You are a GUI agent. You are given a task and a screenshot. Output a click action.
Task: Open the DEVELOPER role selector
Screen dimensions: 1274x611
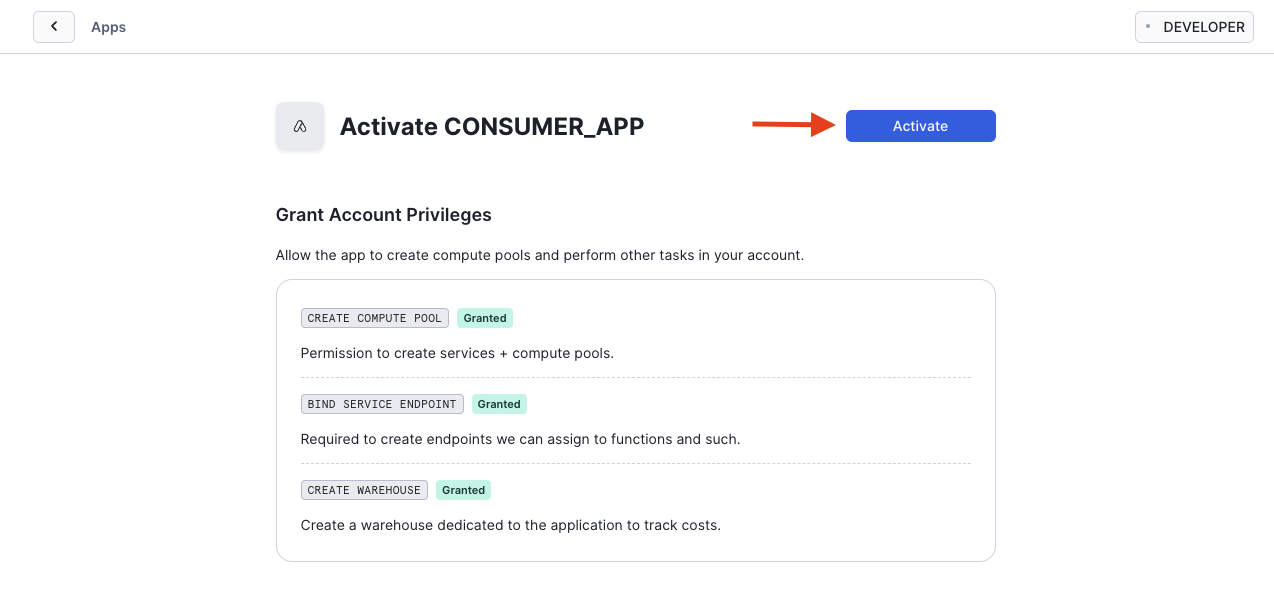[x=1194, y=27]
